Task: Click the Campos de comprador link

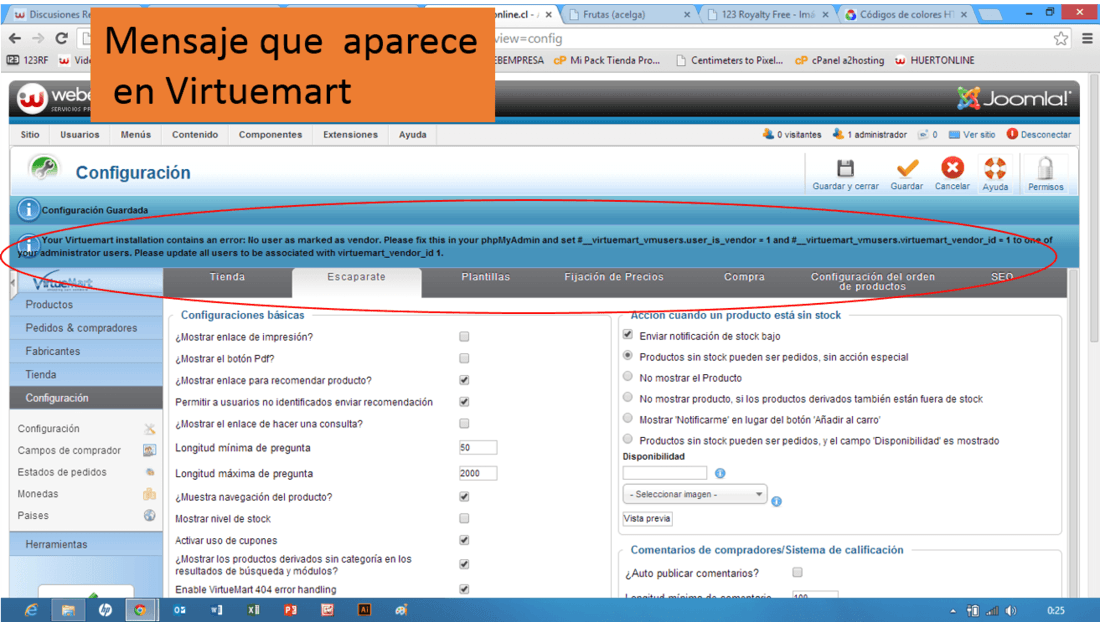Action: pyautogui.click(x=69, y=450)
